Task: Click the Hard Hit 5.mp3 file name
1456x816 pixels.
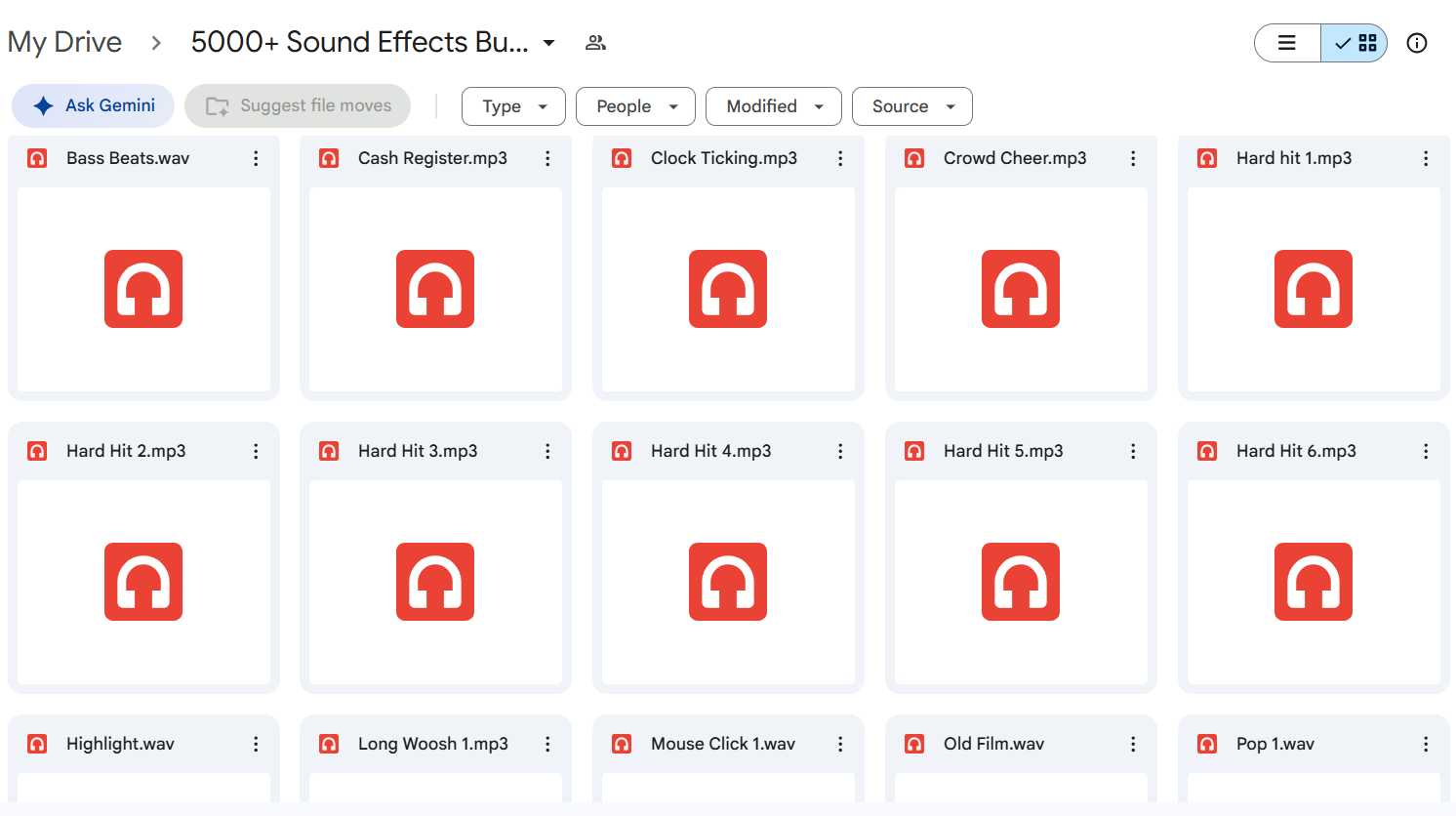Action: [1003, 451]
